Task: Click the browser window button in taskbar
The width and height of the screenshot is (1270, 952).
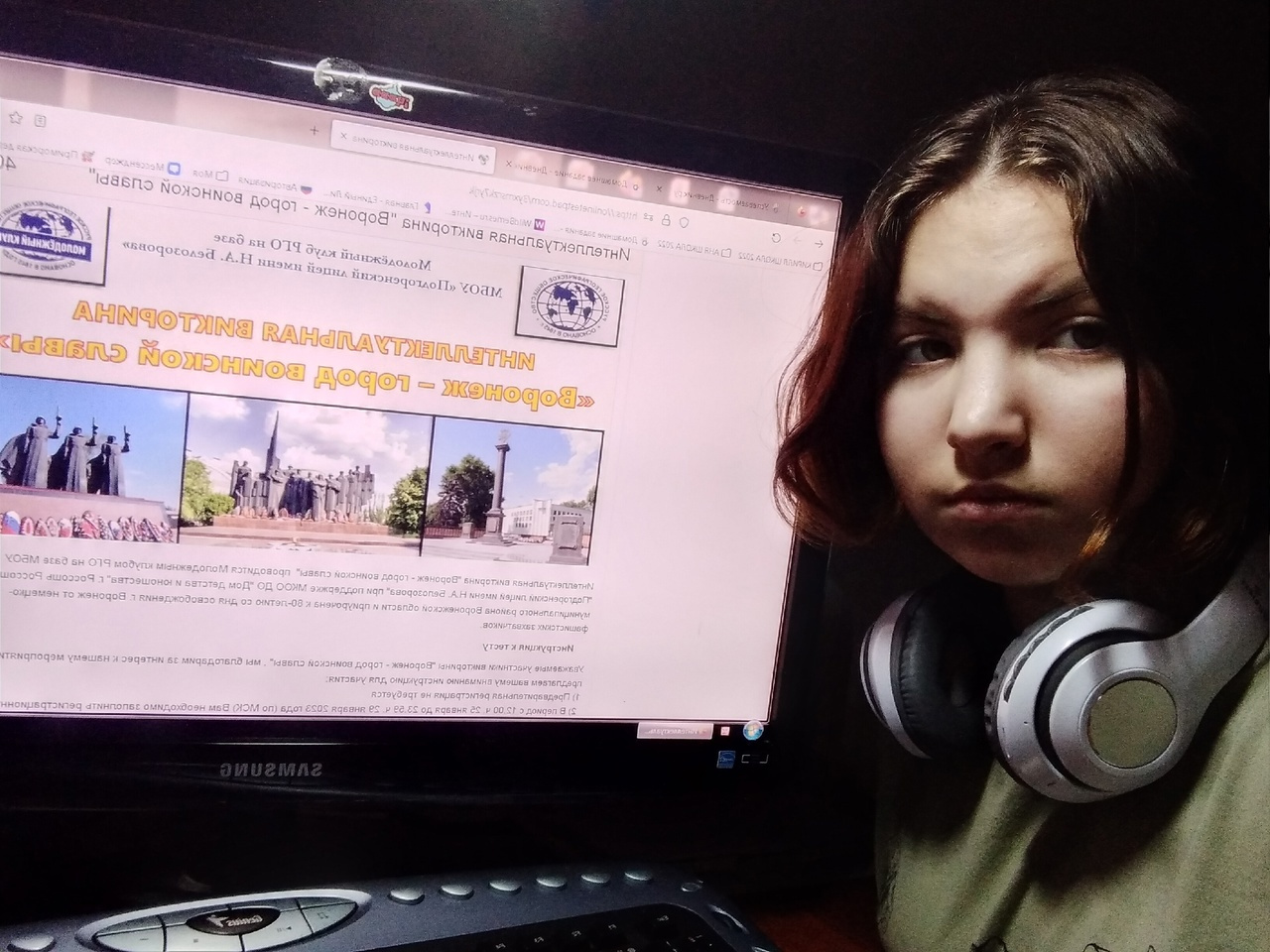Action: pyautogui.click(x=687, y=731)
